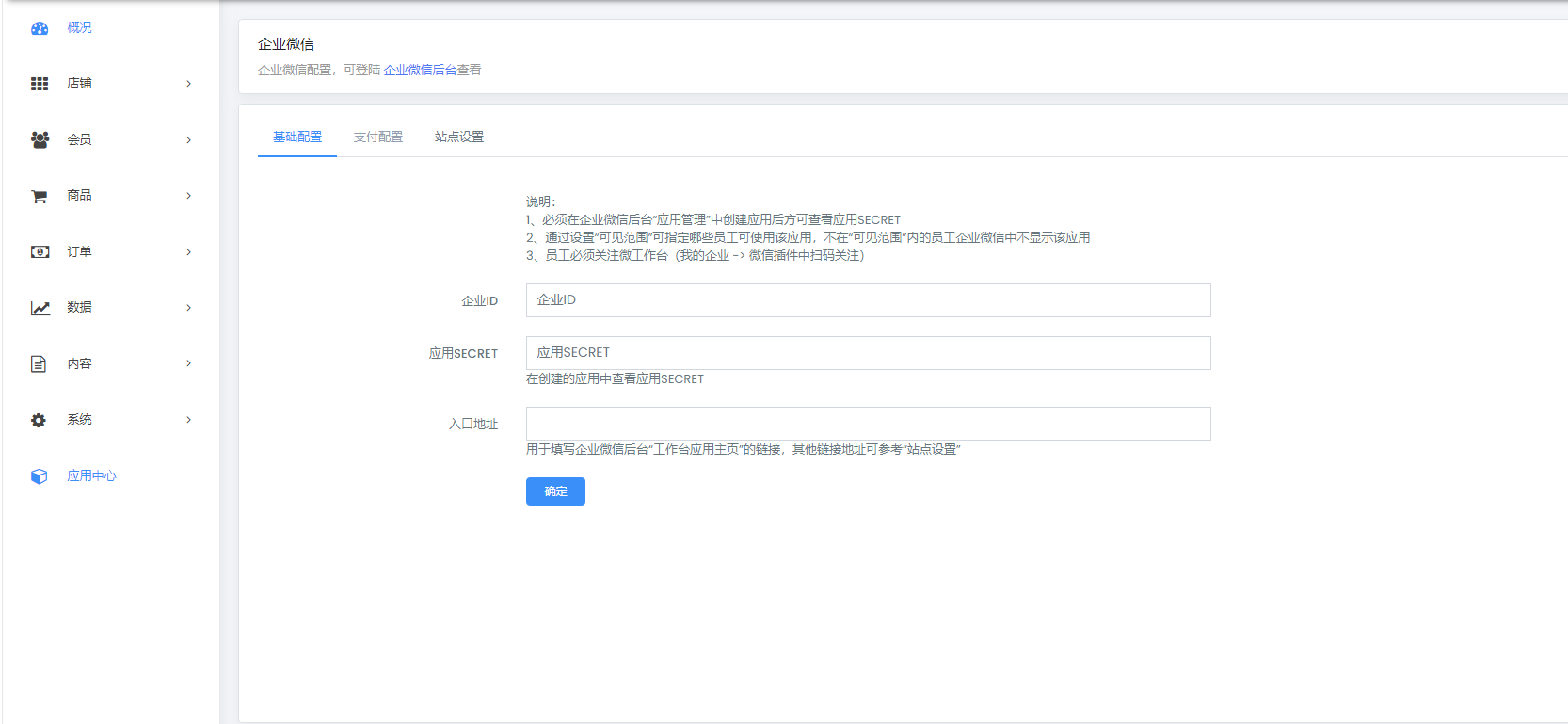This screenshot has height=724, width=1568.
Task: Click the 数据 chart icon
Action: [x=40, y=308]
